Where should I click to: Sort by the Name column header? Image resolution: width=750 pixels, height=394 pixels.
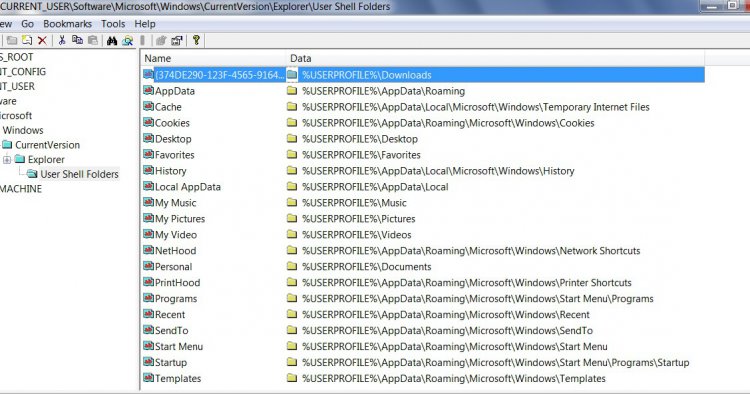[x=214, y=58]
